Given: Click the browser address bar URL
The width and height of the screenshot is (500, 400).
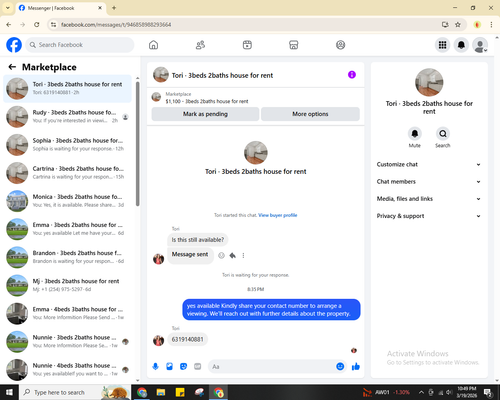Looking at the screenshot, I should point(116,25).
